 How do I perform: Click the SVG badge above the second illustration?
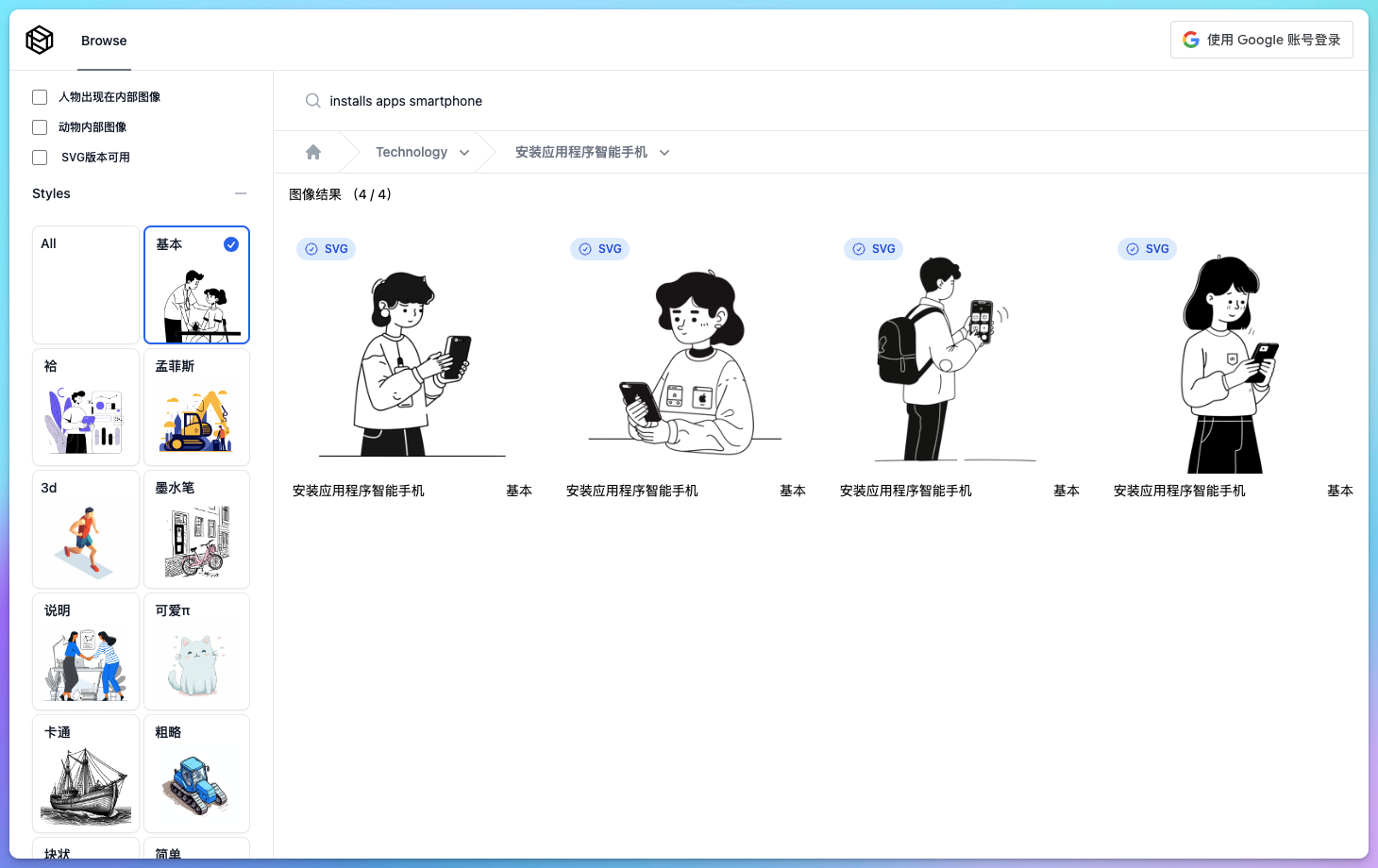[x=599, y=248]
